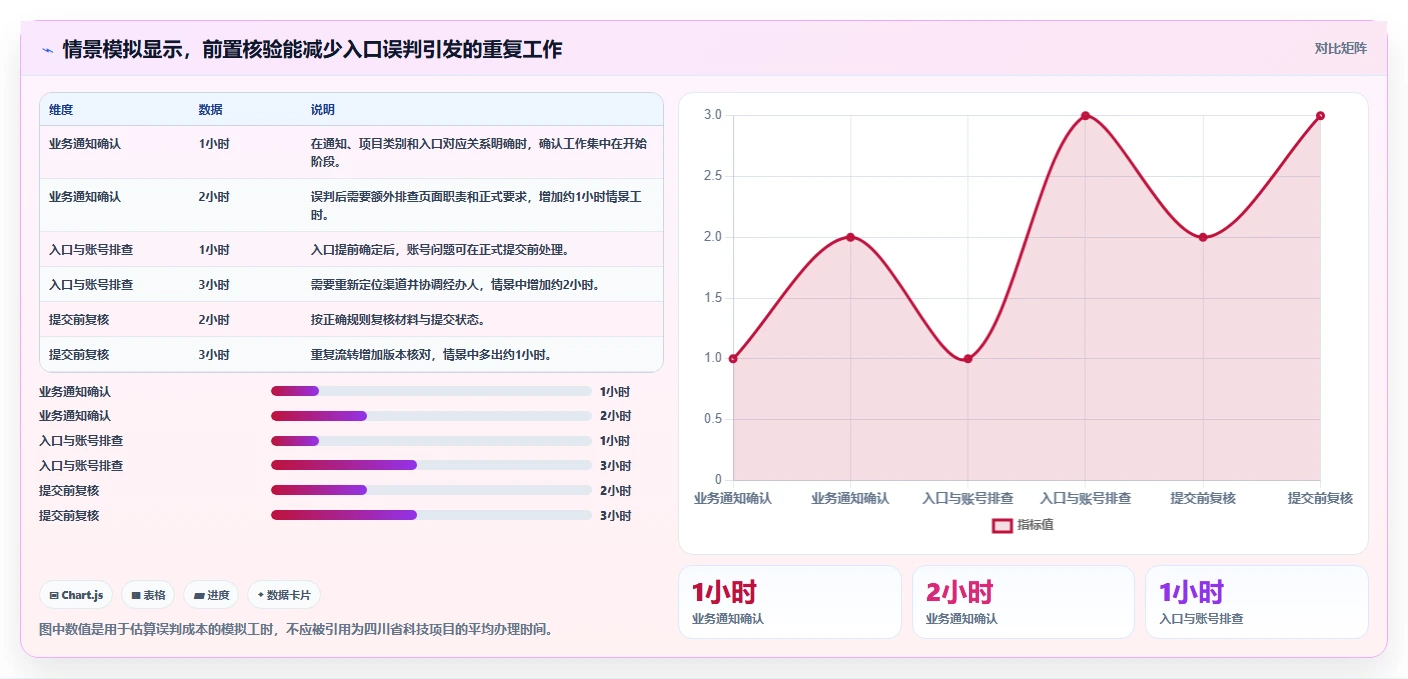Click the description 按正确规则复核材料与提交状态
Viewport: 1408px width, 679px height.
point(398,320)
